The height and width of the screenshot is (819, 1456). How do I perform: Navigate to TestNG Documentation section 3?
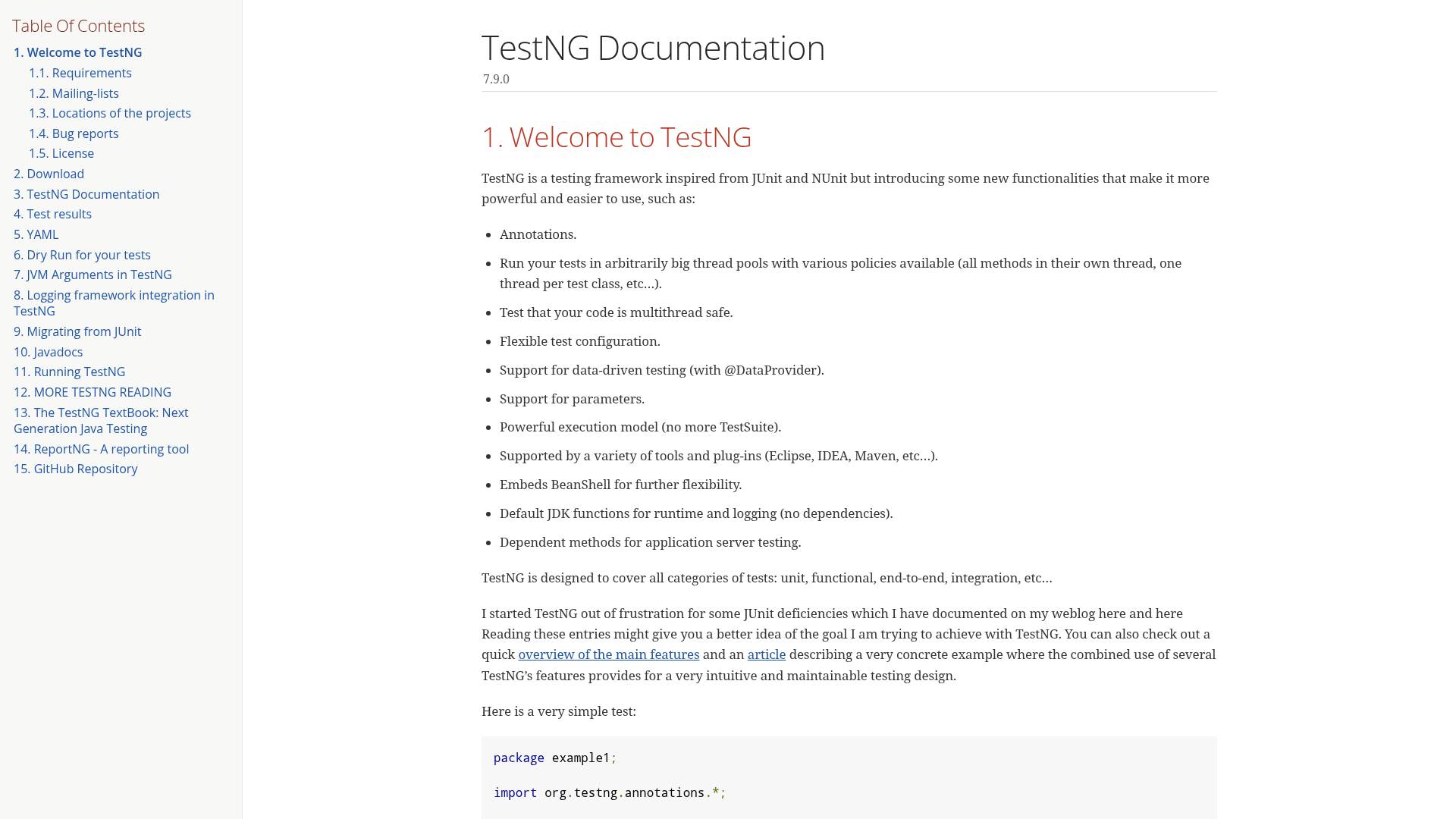[86, 194]
